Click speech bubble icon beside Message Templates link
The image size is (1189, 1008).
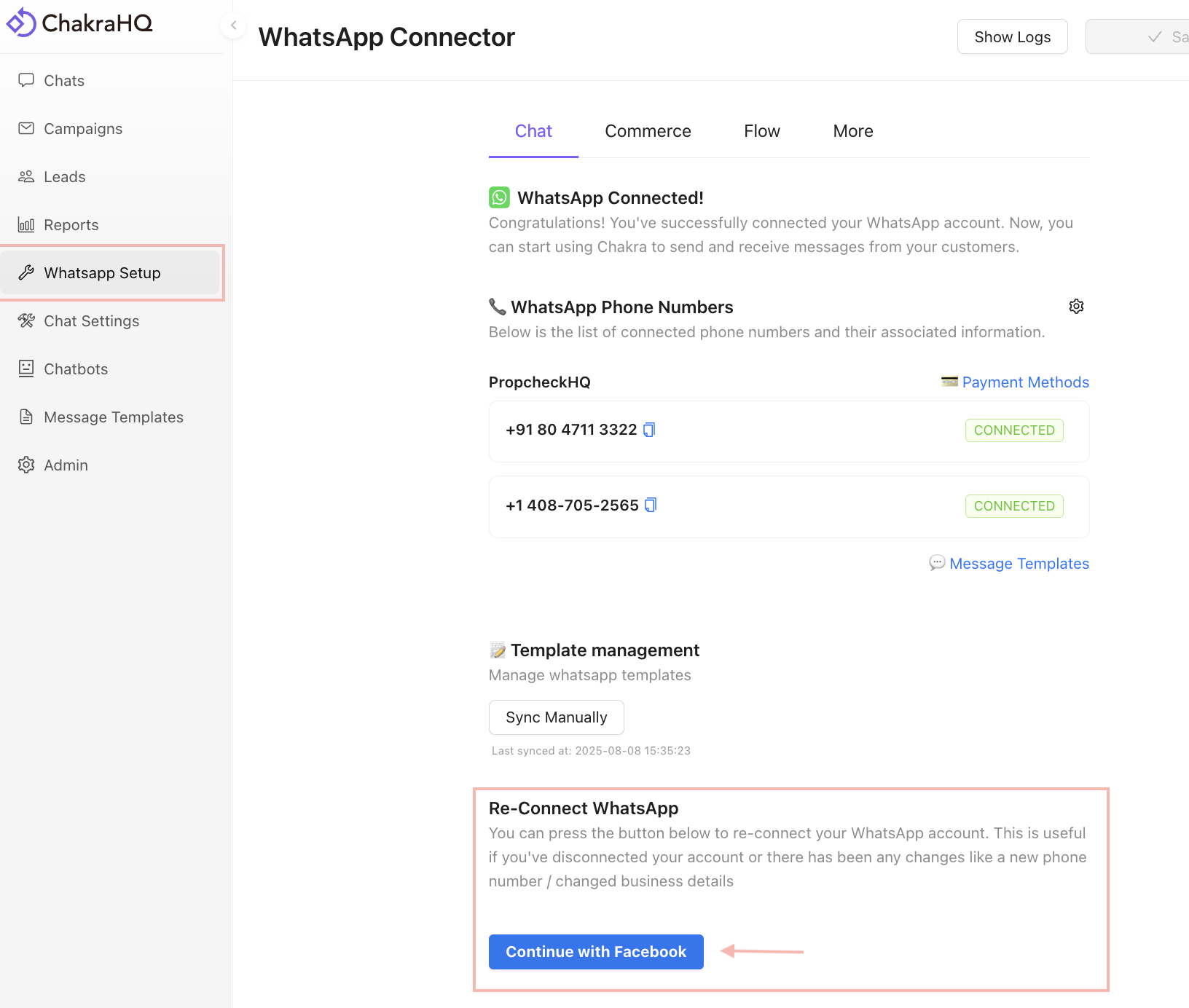pos(937,563)
